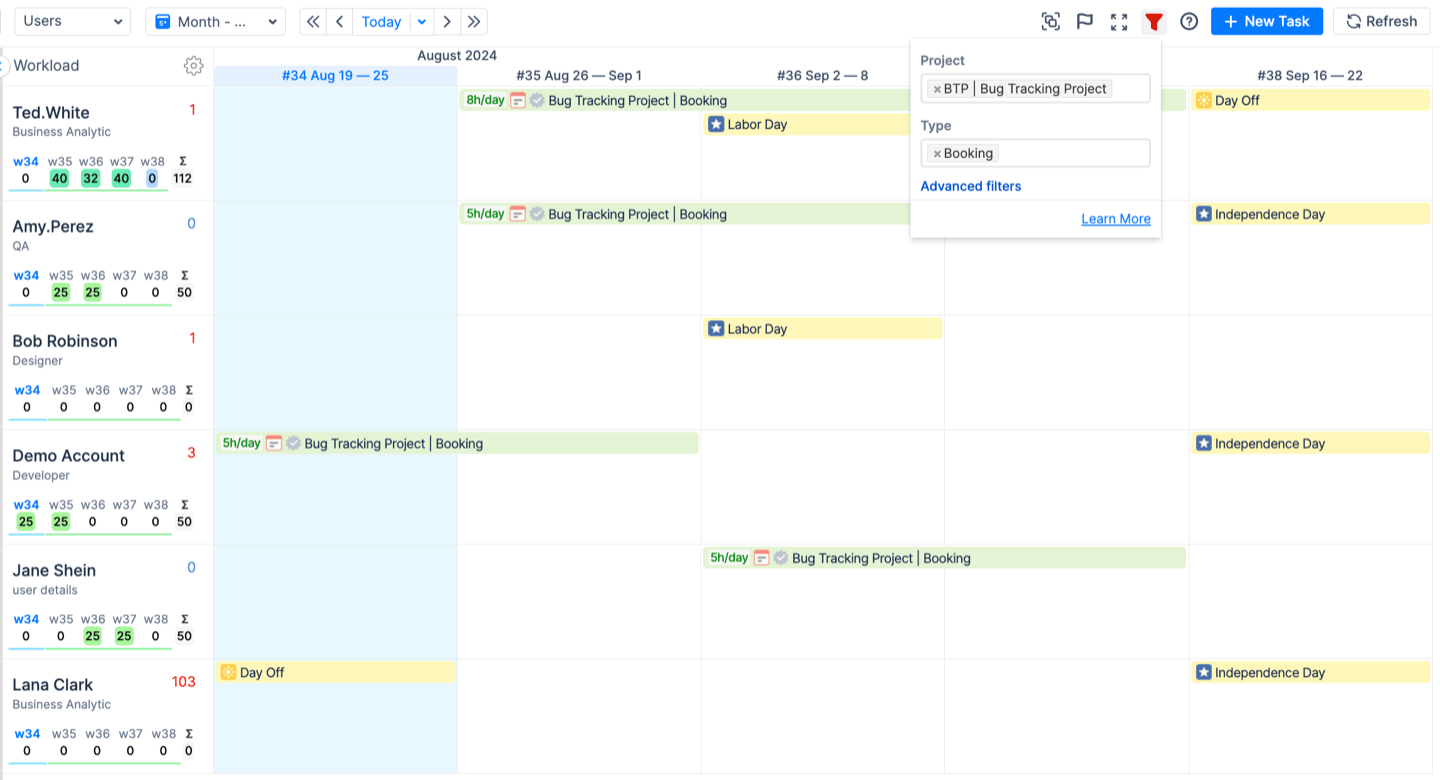The width and height of the screenshot is (1440, 780).
Task: Open Advanced filters link
Action: coord(970,186)
